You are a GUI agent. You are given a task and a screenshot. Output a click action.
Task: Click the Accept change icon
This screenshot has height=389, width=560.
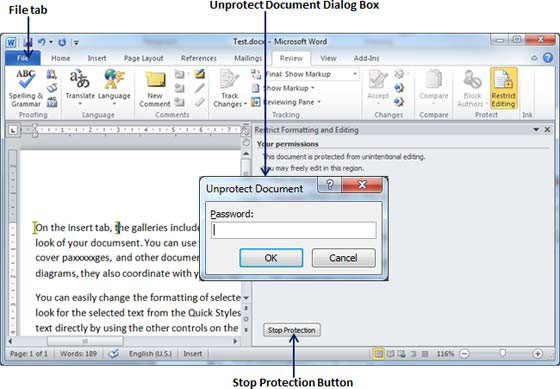[x=378, y=79]
